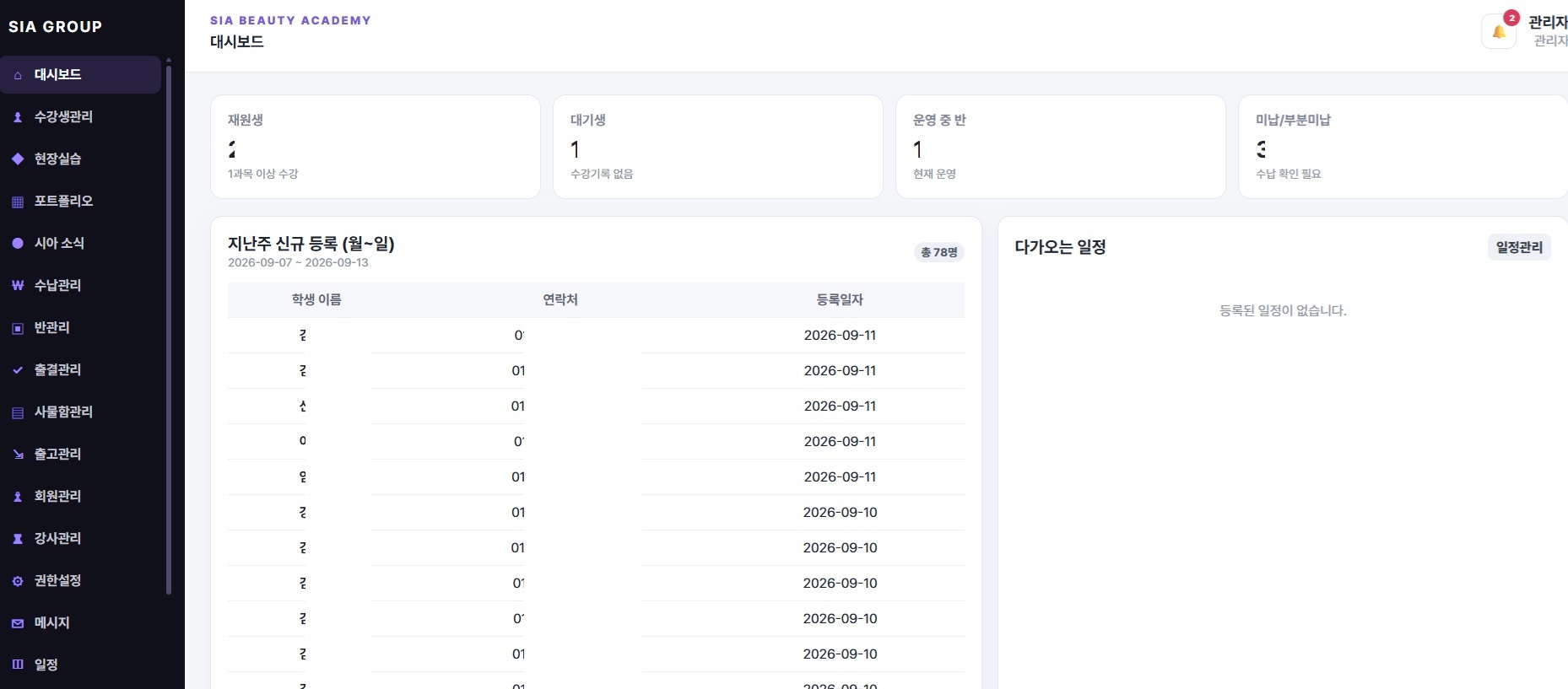Open the 회원관리 section
Image resolution: width=1568 pixels, height=689 pixels.
tap(80, 496)
